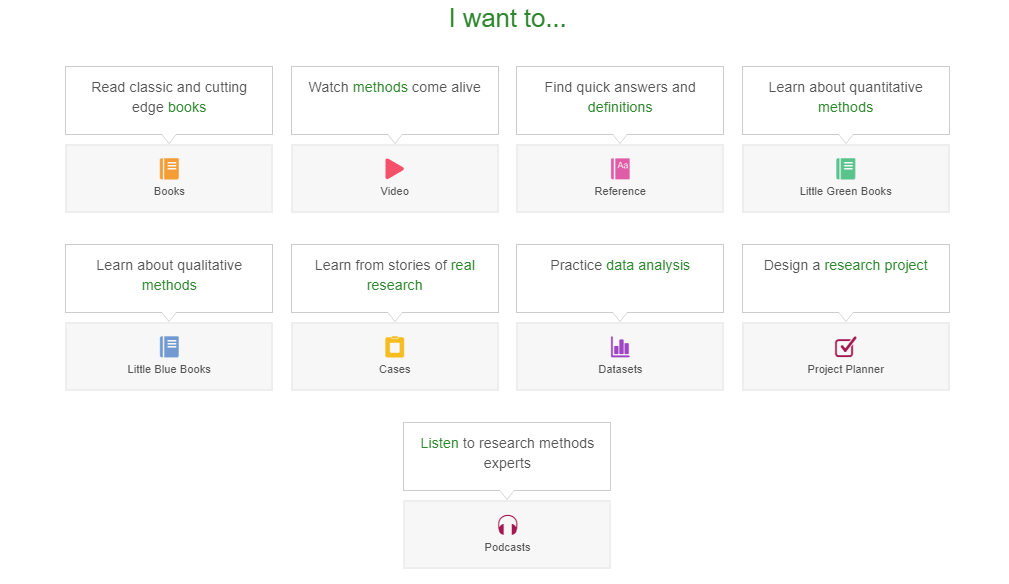Click 'methods' link under qualitative heading
1009x584 pixels.
(169, 285)
